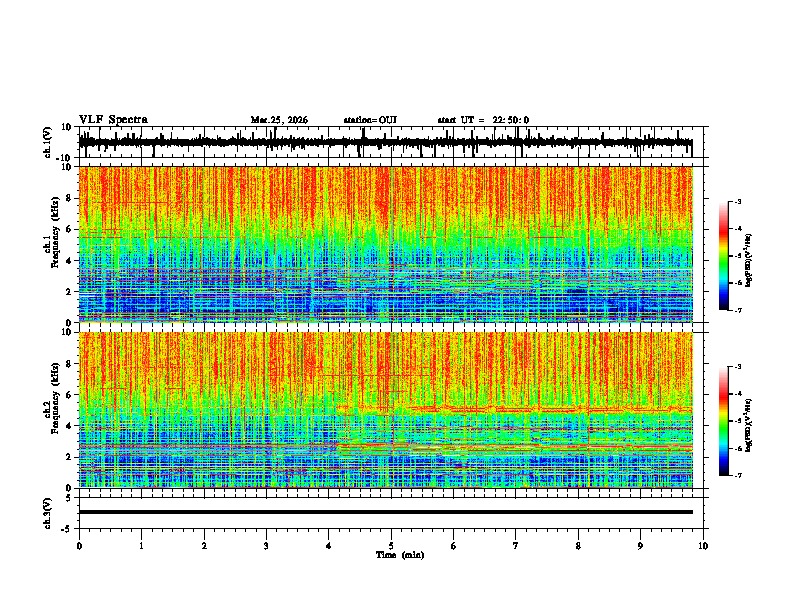Click the "-5" tick on the ch.3(V) axis

(x=67, y=529)
